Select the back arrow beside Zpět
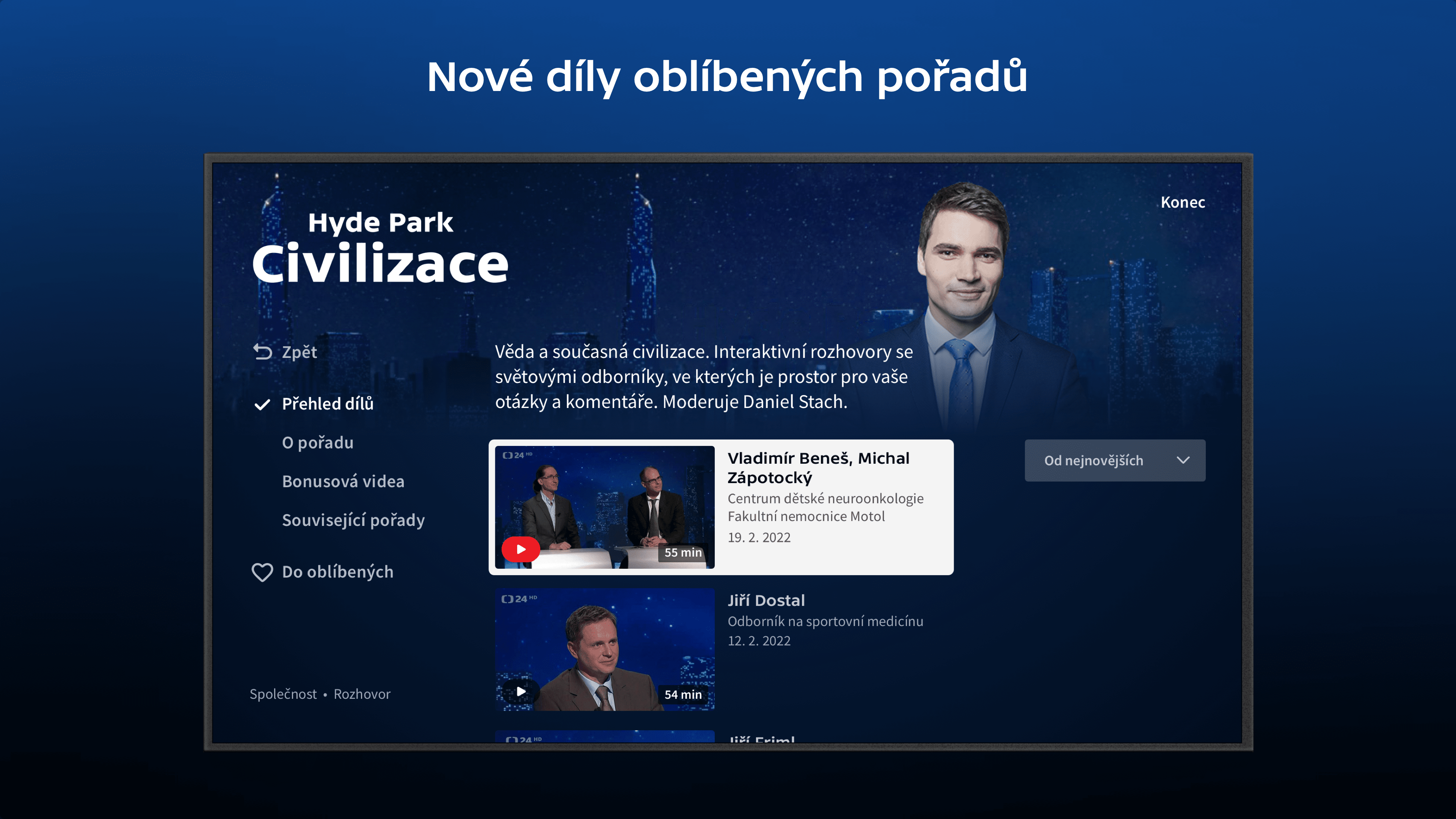The image size is (1456, 819). click(262, 351)
